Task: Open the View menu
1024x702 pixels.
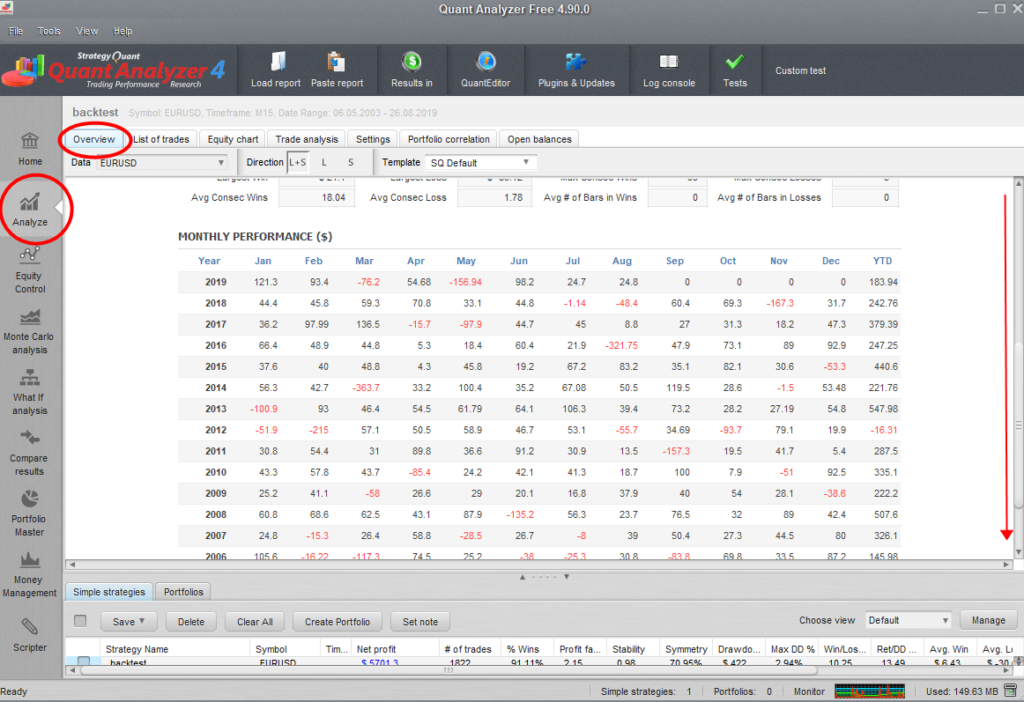Action: (87, 31)
